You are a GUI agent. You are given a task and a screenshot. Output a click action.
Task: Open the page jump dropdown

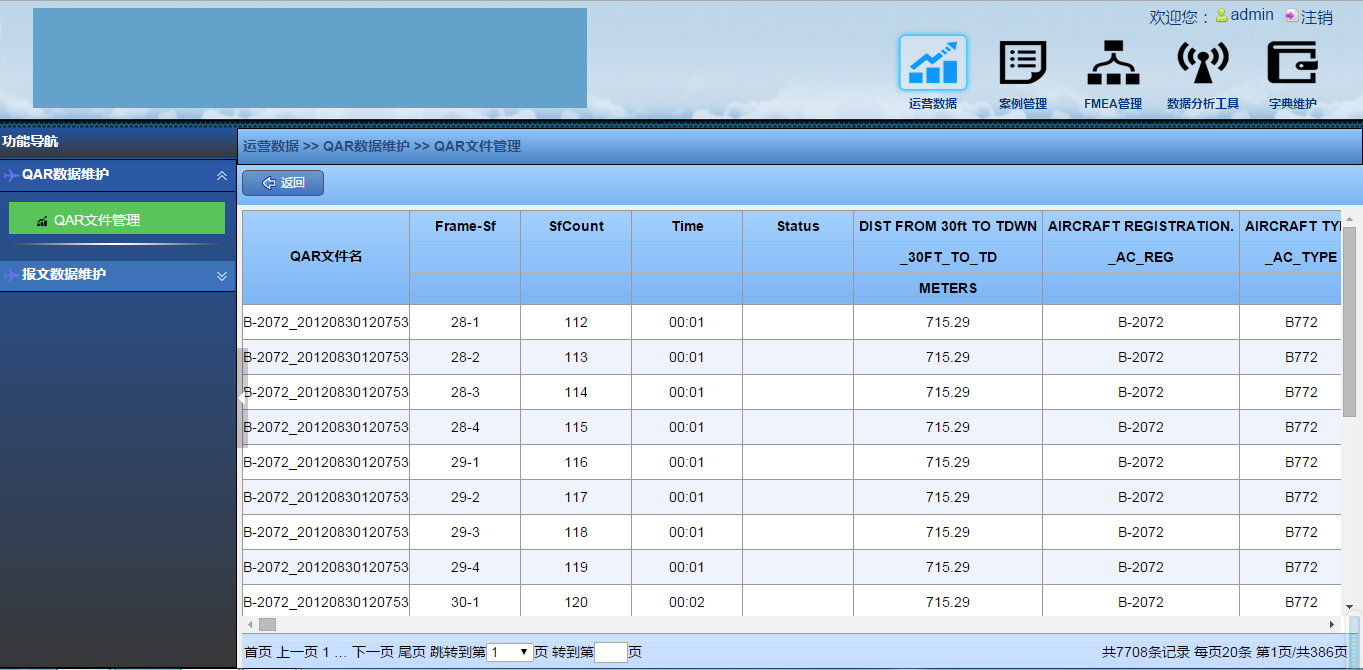tap(510, 652)
